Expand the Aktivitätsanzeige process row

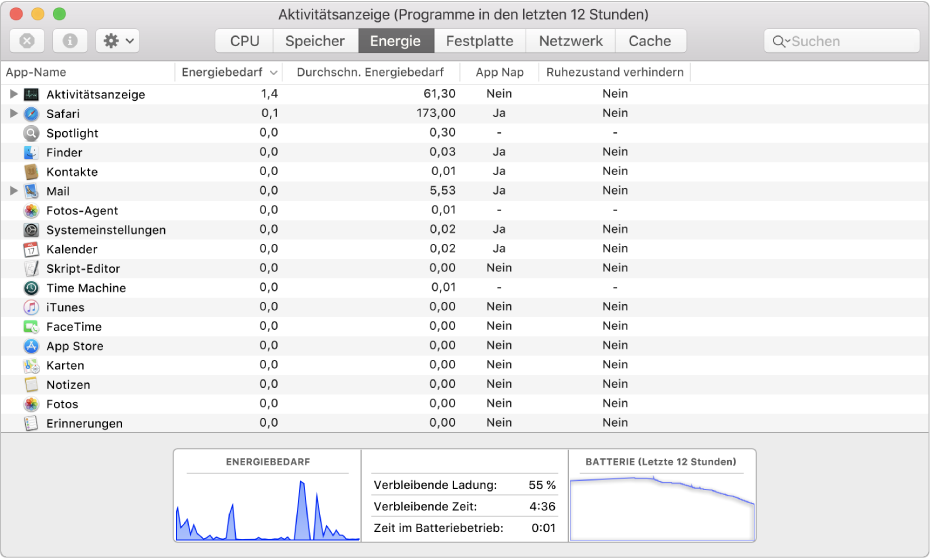click(13, 94)
